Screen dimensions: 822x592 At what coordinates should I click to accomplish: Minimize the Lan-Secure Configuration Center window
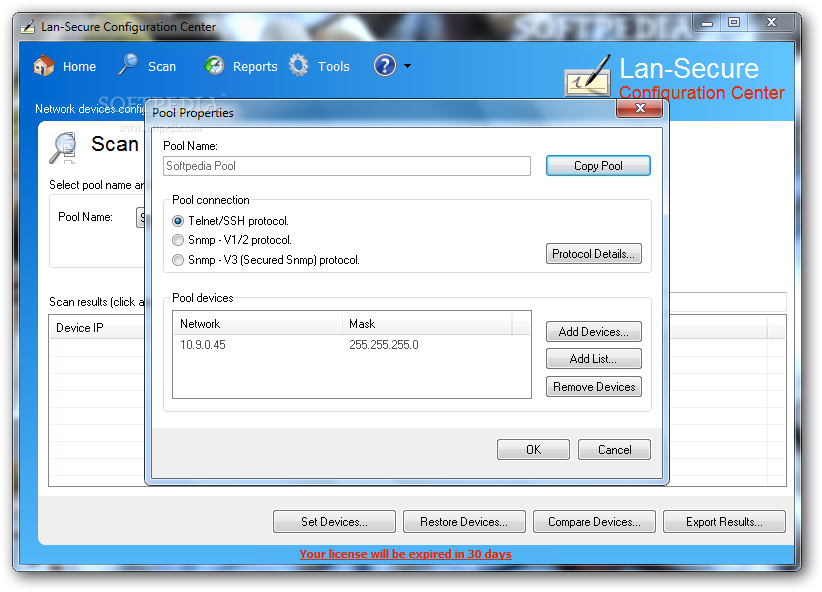[x=707, y=23]
